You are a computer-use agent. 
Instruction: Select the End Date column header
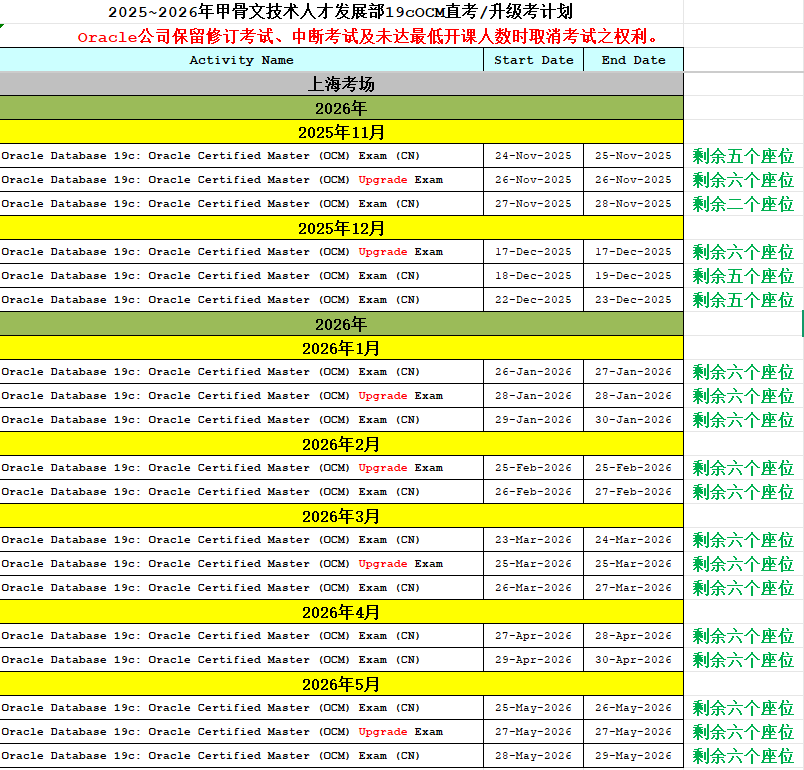(x=633, y=60)
